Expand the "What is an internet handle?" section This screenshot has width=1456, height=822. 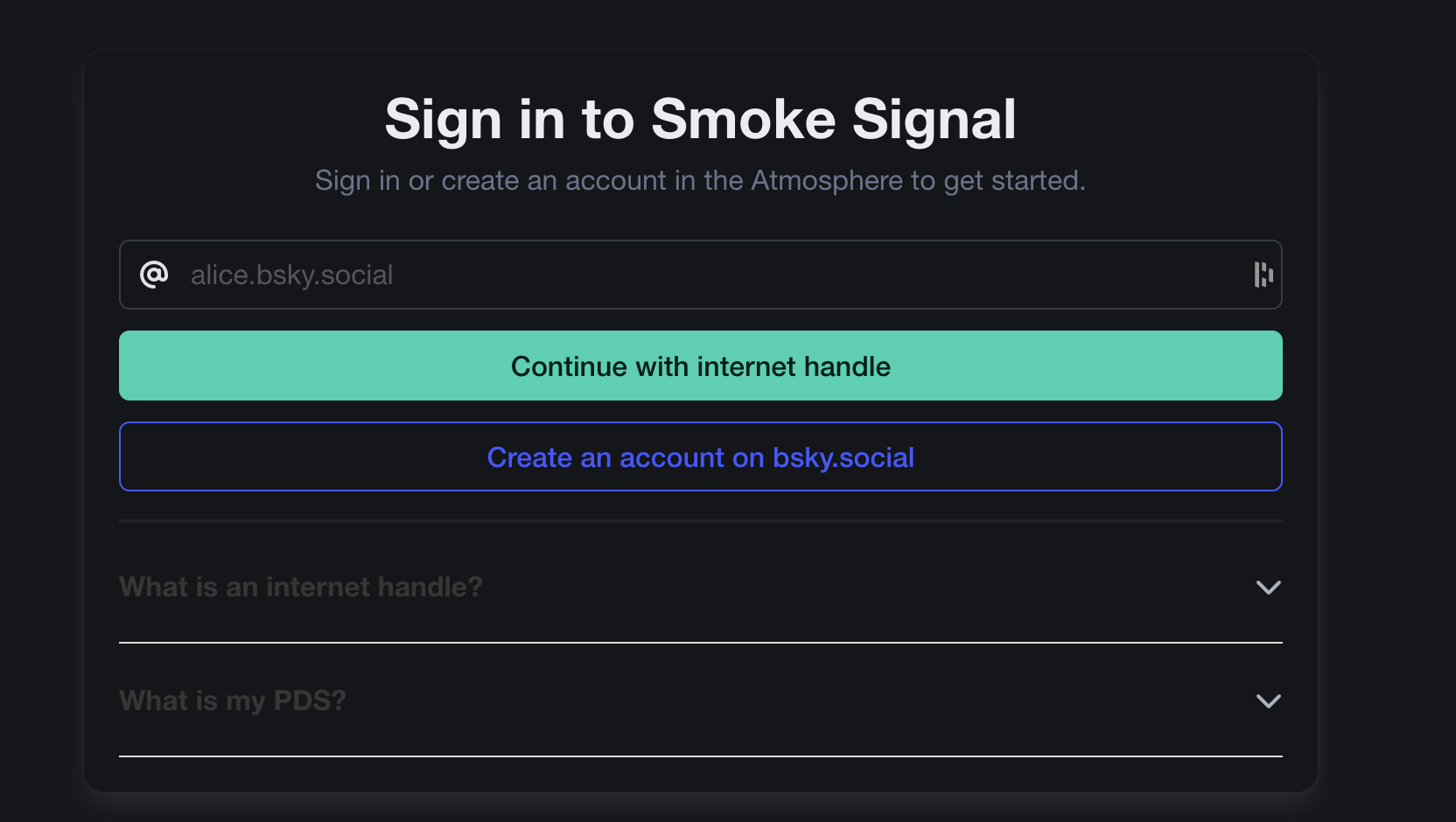point(700,588)
